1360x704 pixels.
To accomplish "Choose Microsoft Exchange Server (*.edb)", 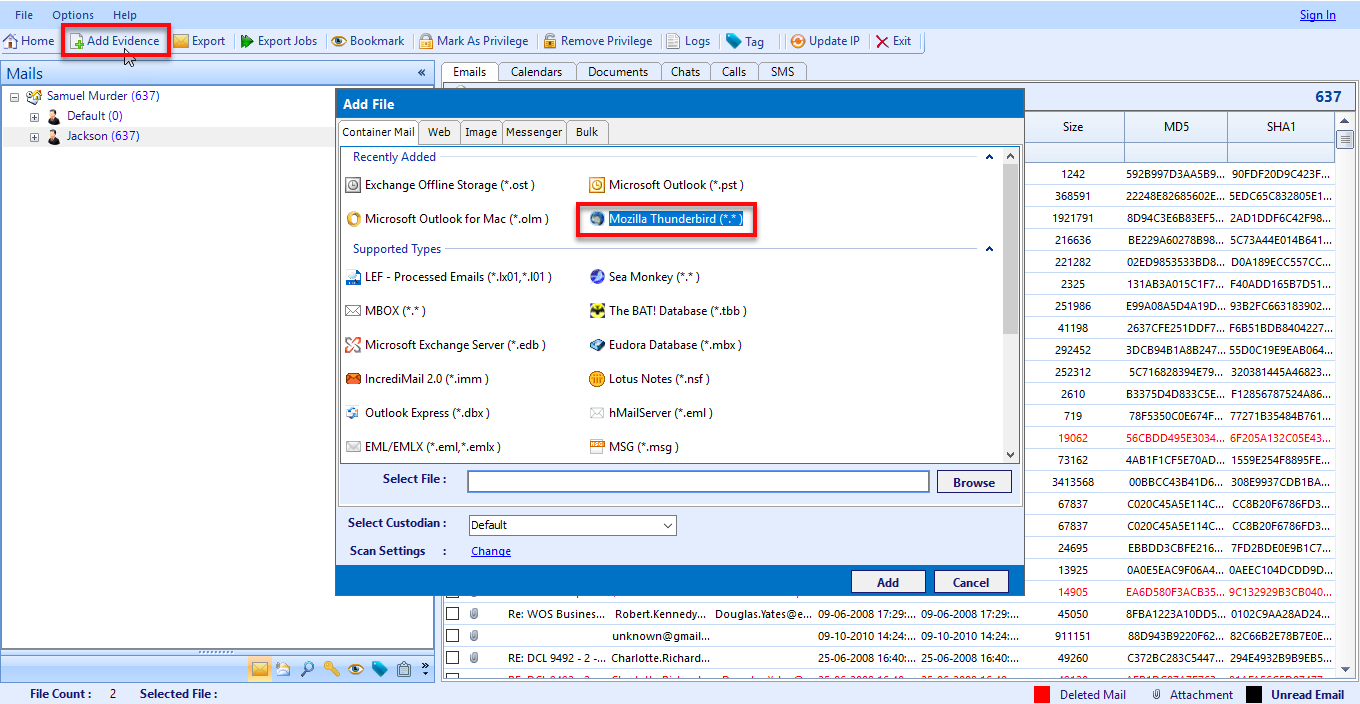I will 445,345.
